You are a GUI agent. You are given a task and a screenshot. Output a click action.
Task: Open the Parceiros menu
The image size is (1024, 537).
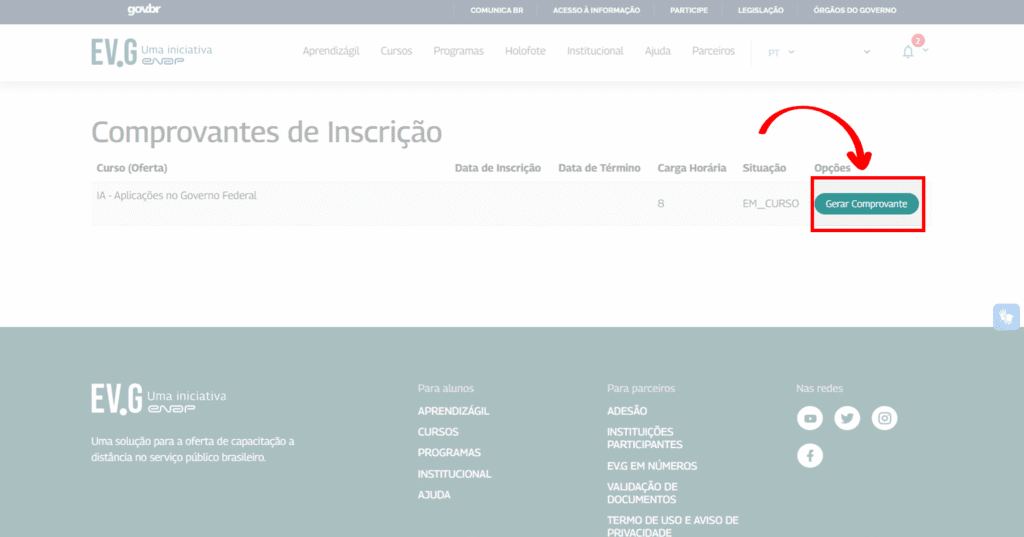pos(713,51)
